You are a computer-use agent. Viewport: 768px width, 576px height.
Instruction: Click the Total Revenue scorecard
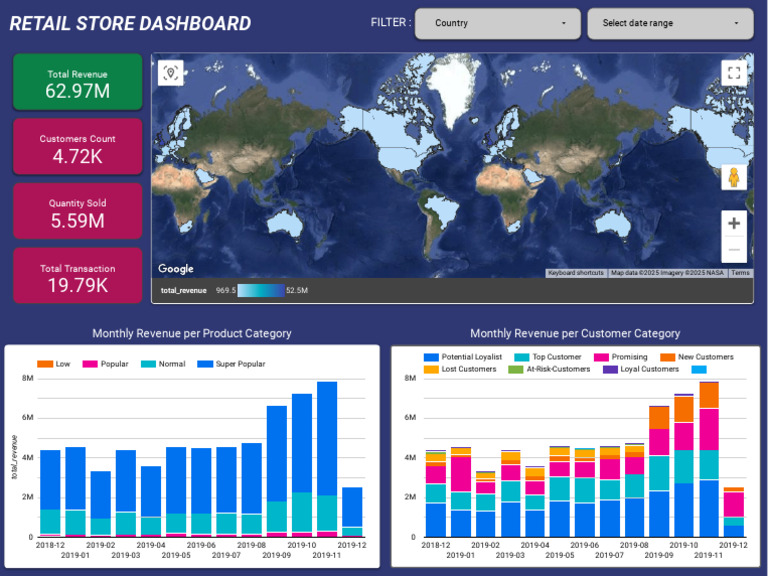tap(77, 82)
